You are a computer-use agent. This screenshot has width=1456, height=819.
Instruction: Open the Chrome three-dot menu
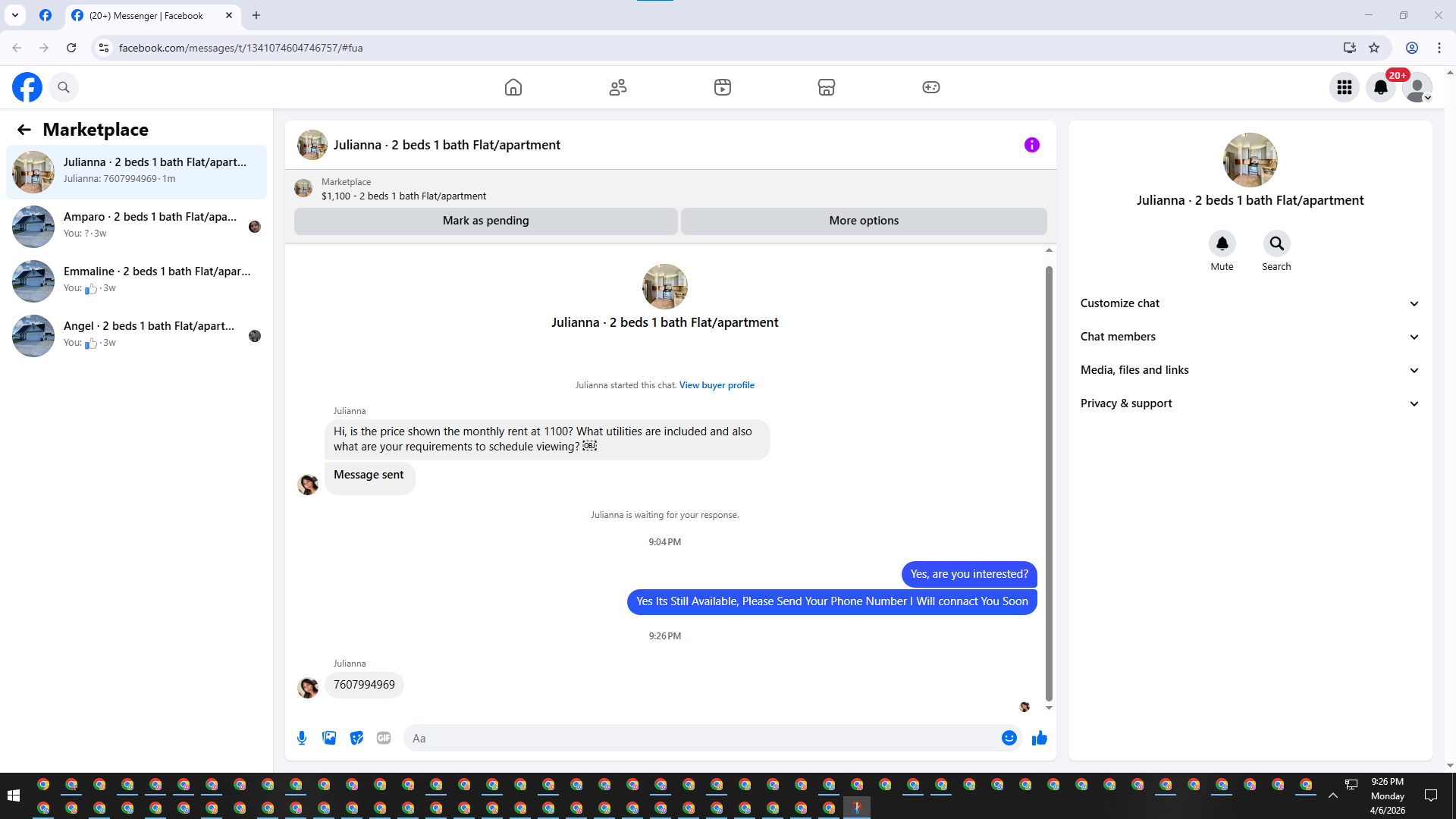pyautogui.click(x=1439, y=48)
